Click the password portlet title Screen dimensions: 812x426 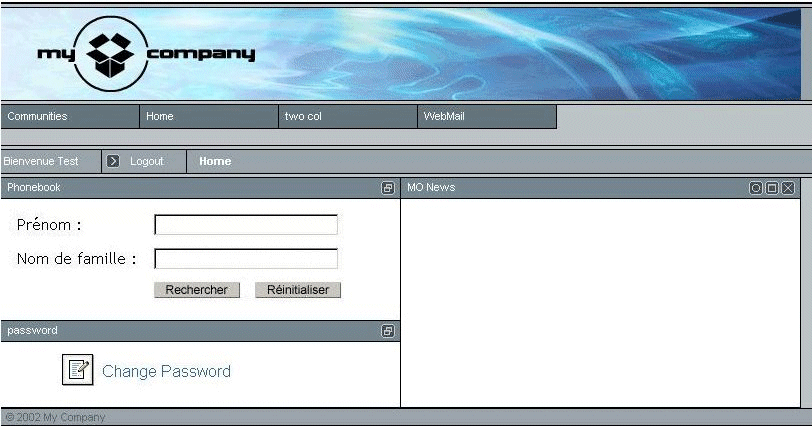click(32, 330)
